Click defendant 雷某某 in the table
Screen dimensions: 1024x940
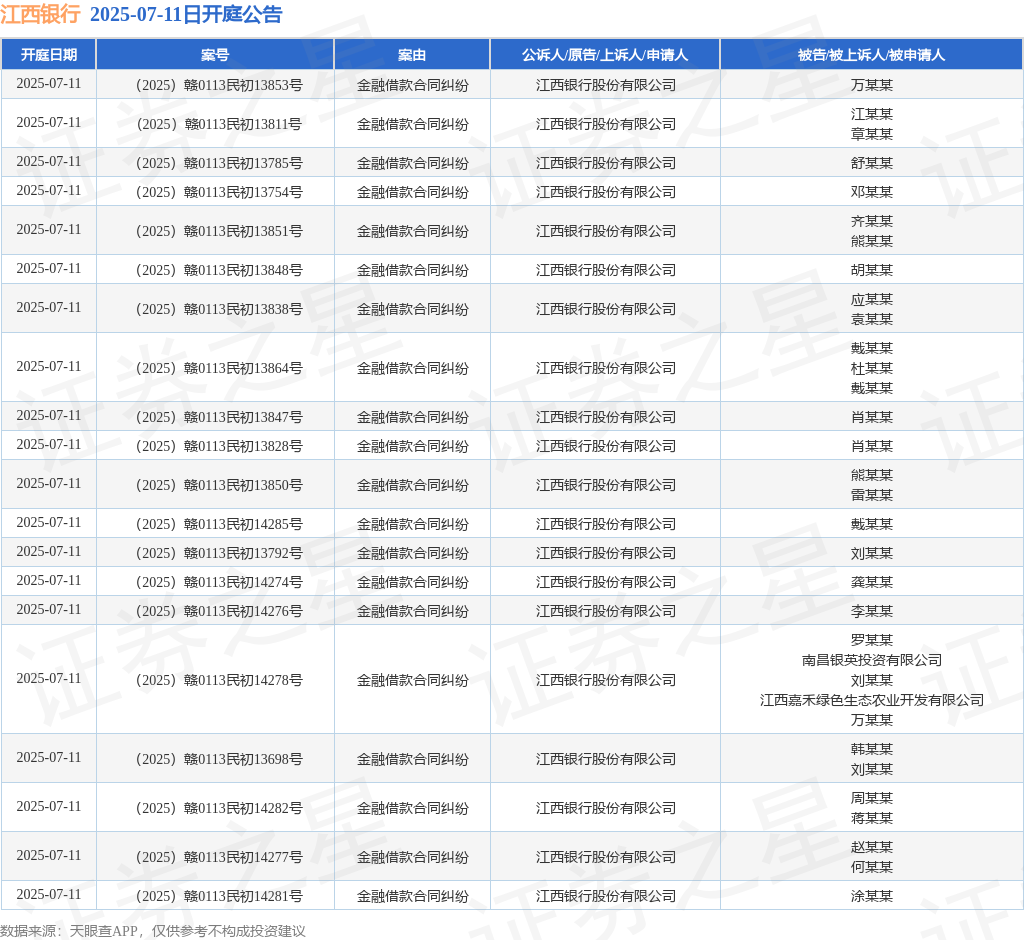click(871, 495)
